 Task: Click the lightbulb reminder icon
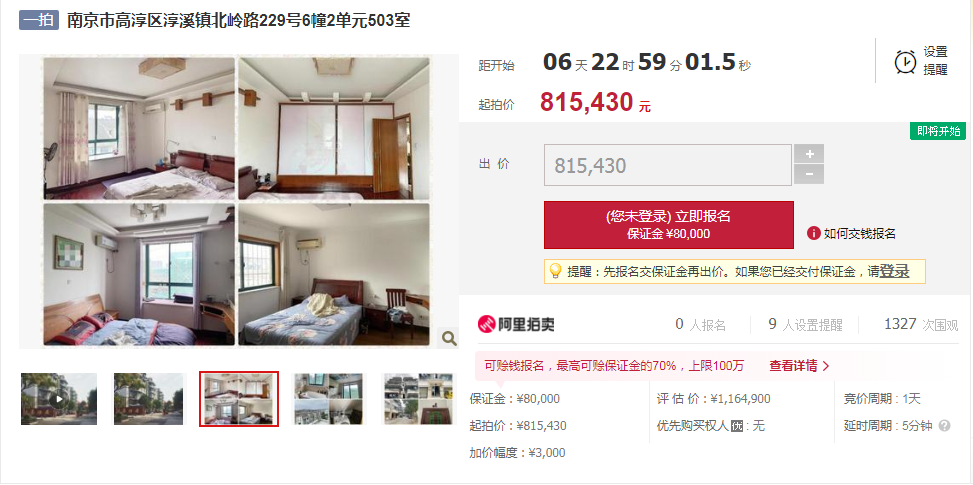click(555, 271)
